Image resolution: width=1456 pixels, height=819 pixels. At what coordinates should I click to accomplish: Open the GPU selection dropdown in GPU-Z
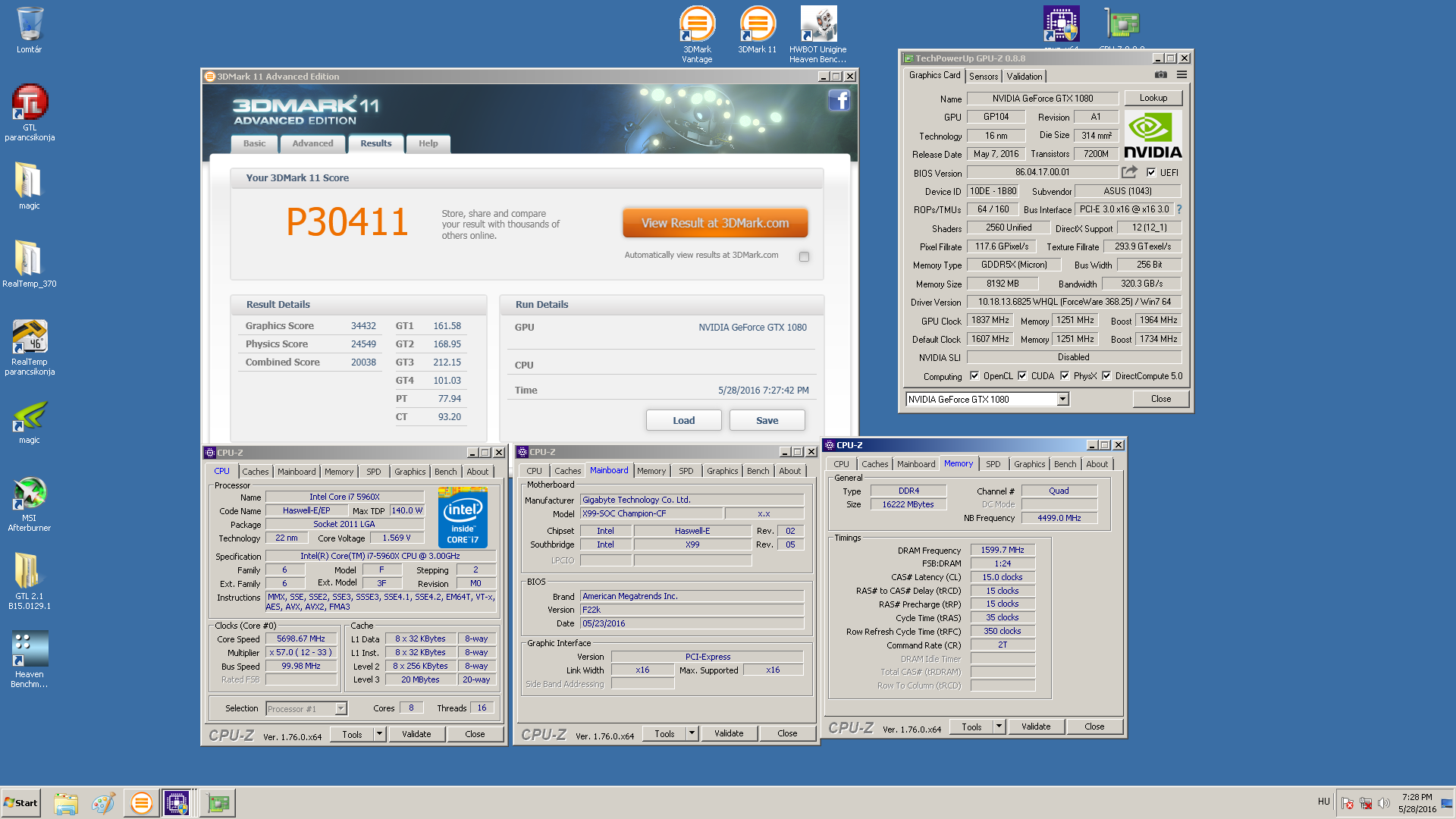click(x=1063, y=400)
